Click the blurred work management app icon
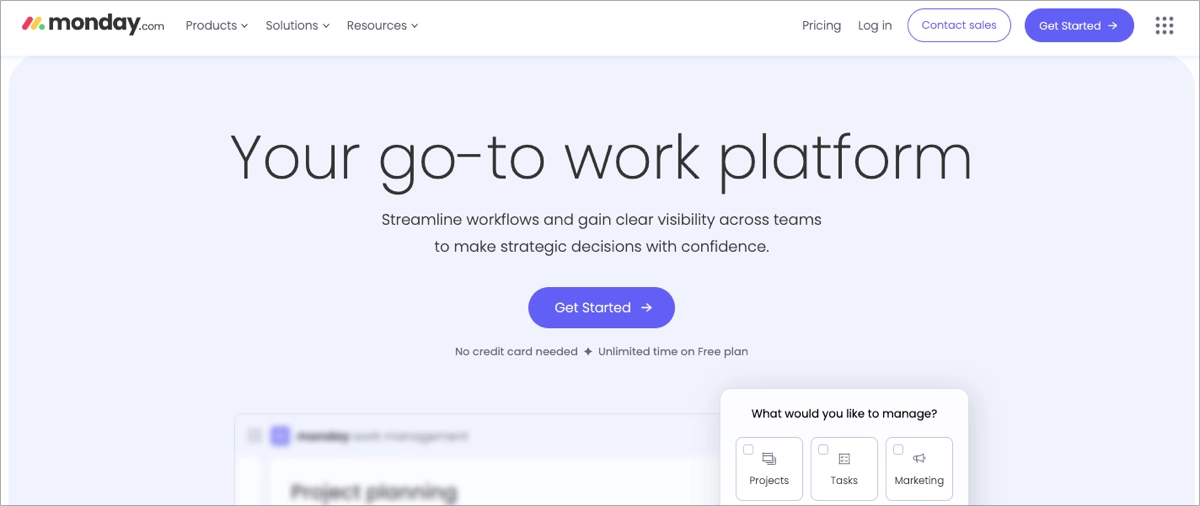The width and height of the screenshot is (1200, 506). point(280,436)
